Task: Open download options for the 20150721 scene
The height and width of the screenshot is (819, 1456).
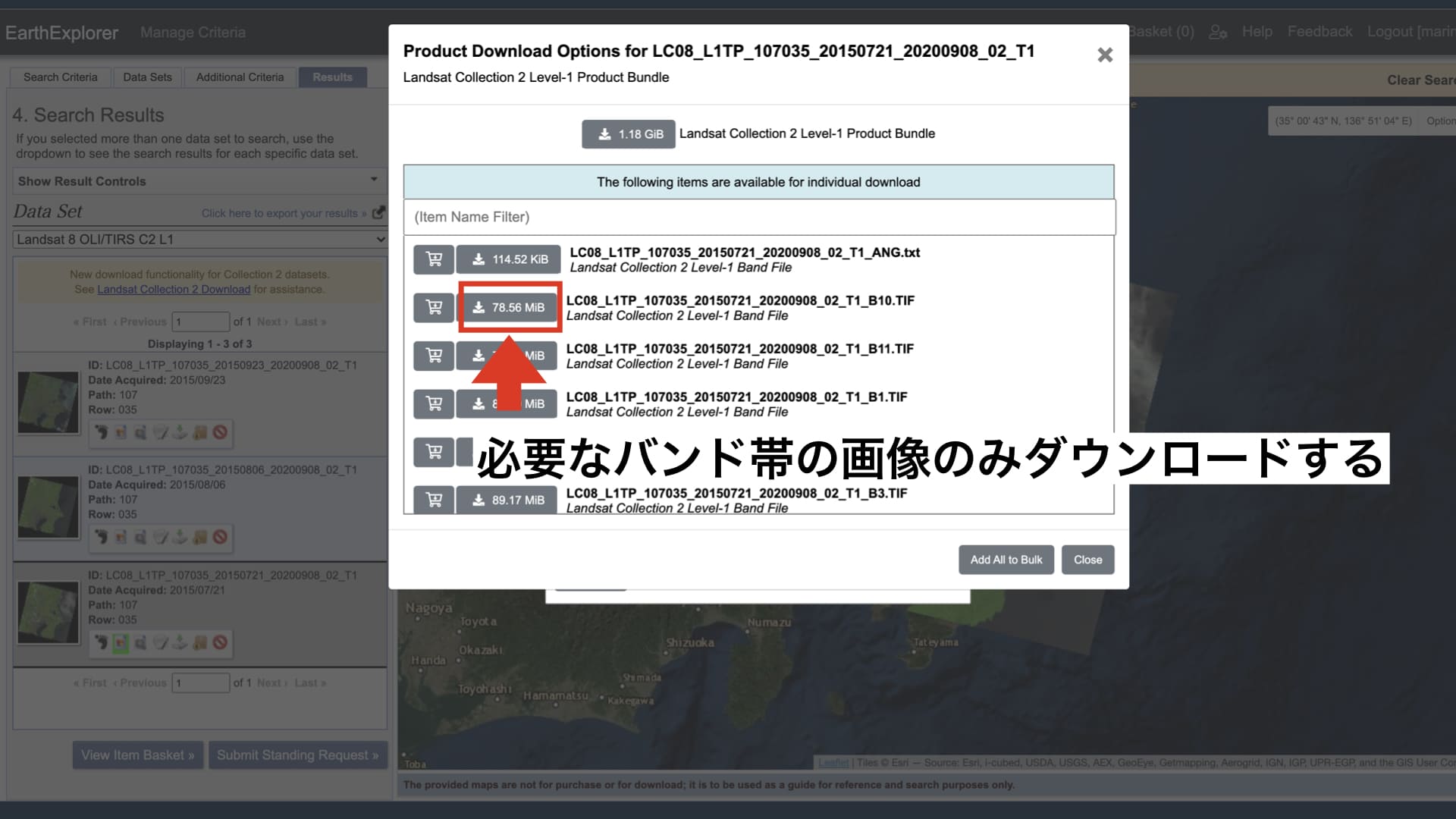Action: pyautogui.click(x=180, y=642)
